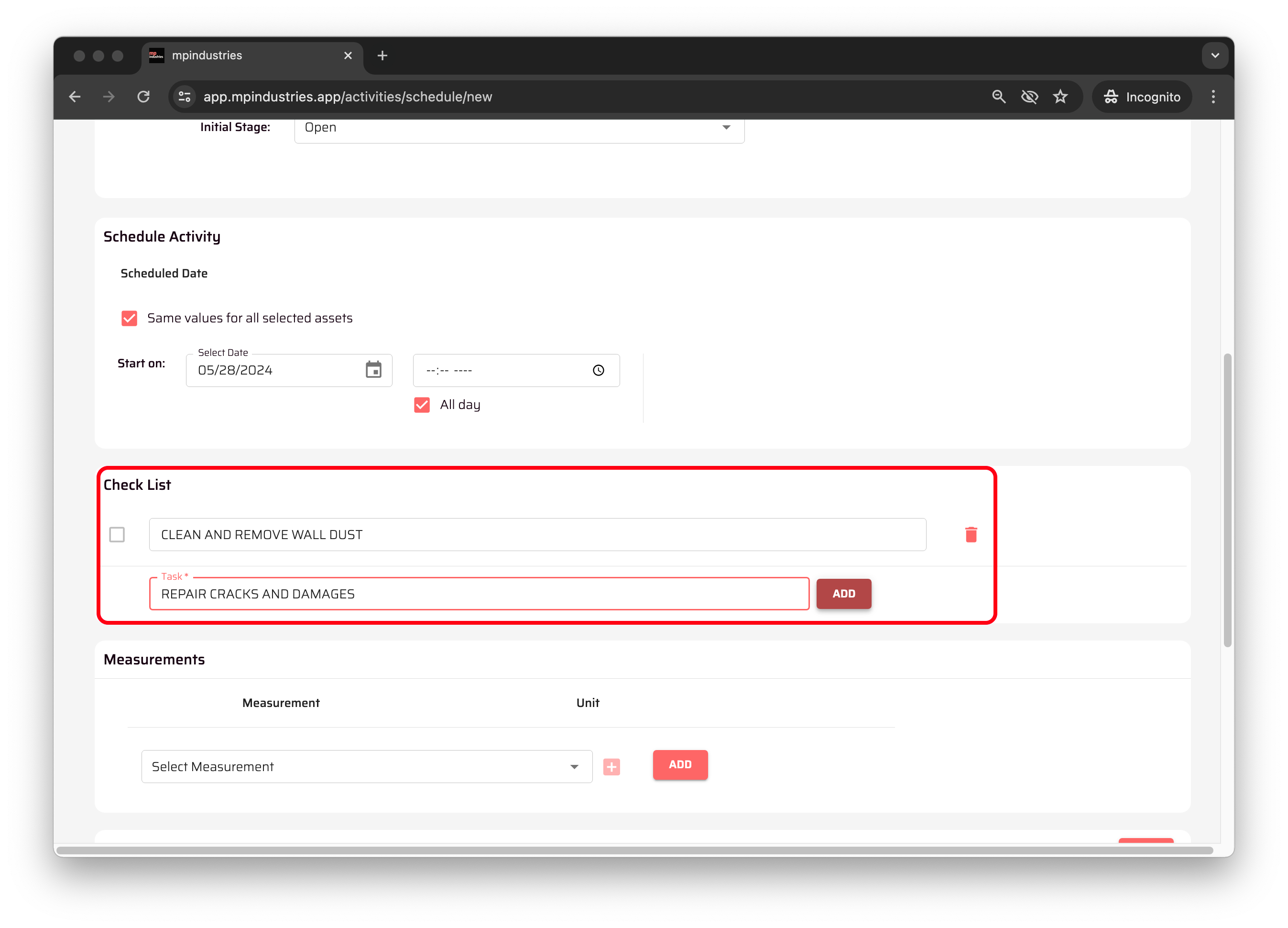Open the calendar date picker icon
This screenshot has height=928, width=1288.
[373, 370]
